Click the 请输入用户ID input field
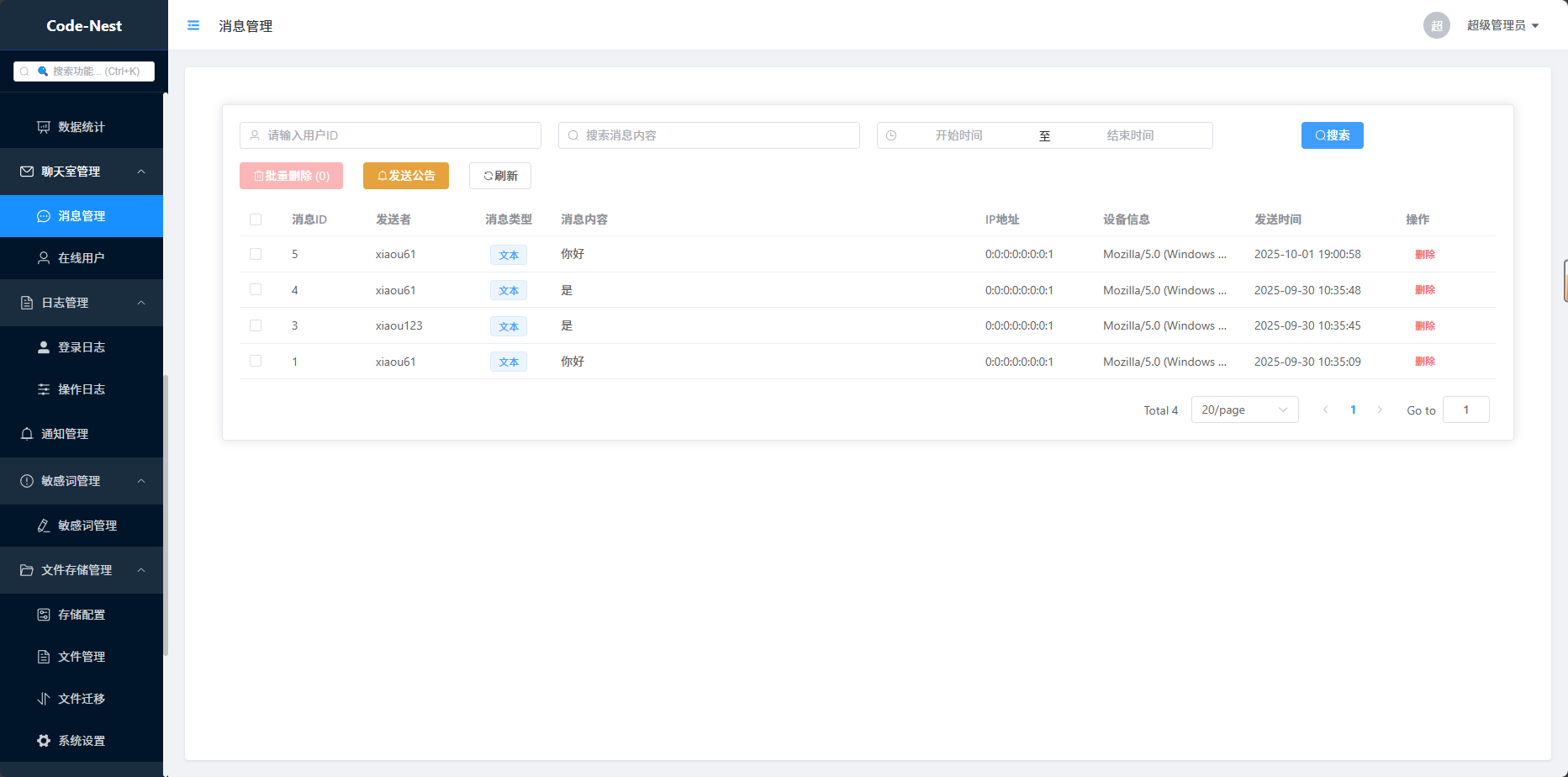 (391, 135)
